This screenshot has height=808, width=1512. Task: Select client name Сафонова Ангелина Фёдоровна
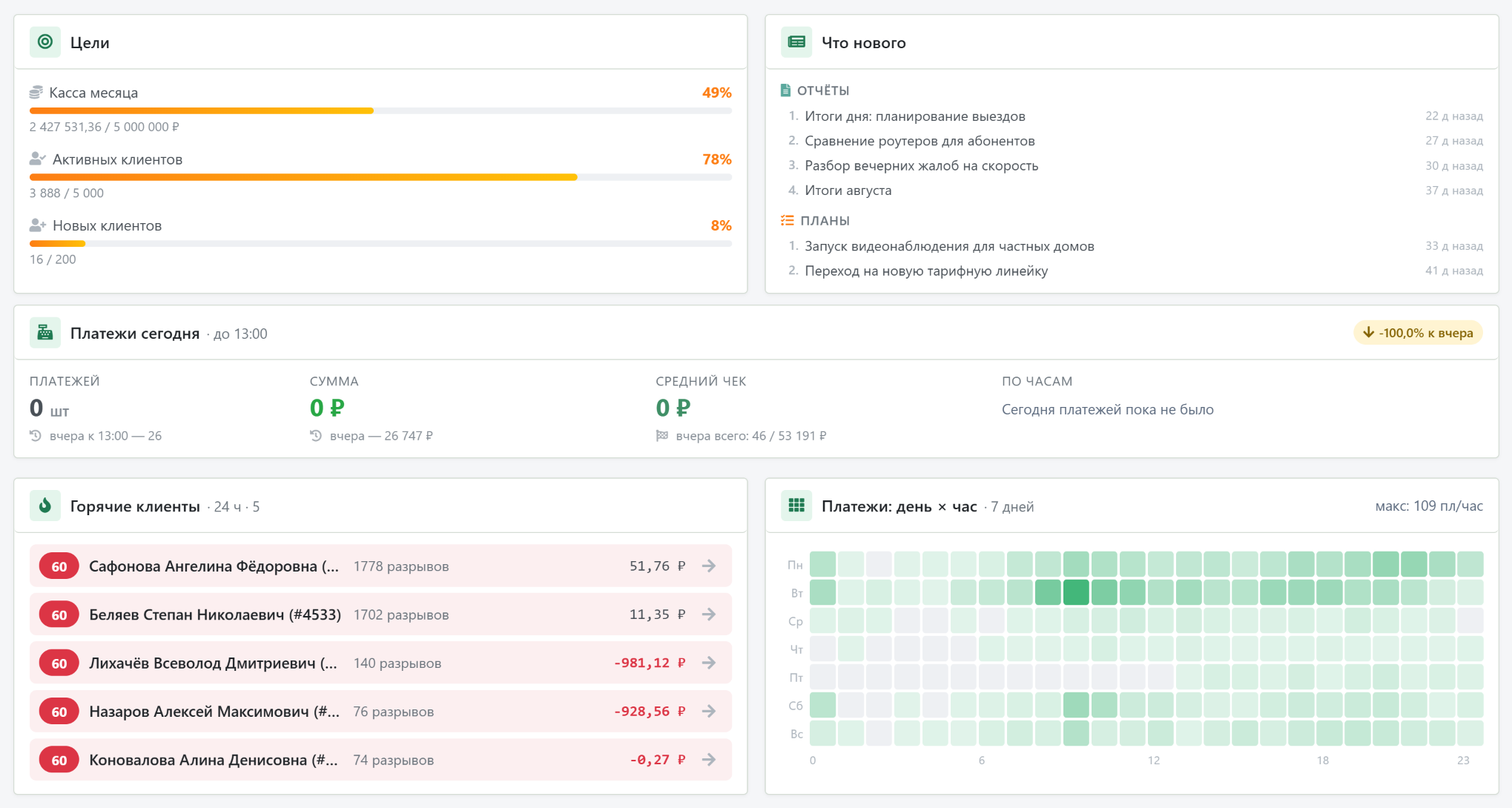coord(214,566)
